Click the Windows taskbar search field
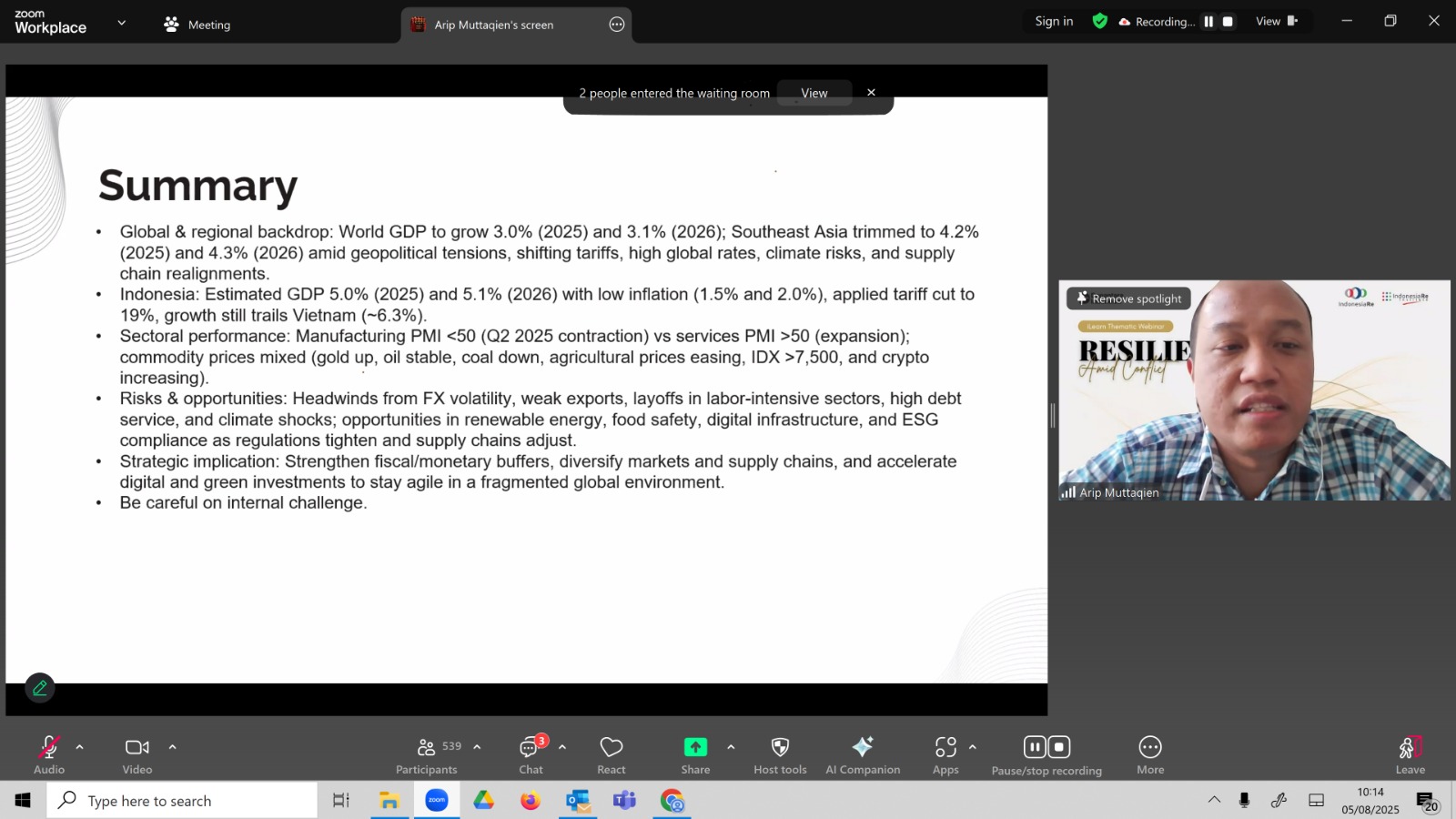 [182, 801]
